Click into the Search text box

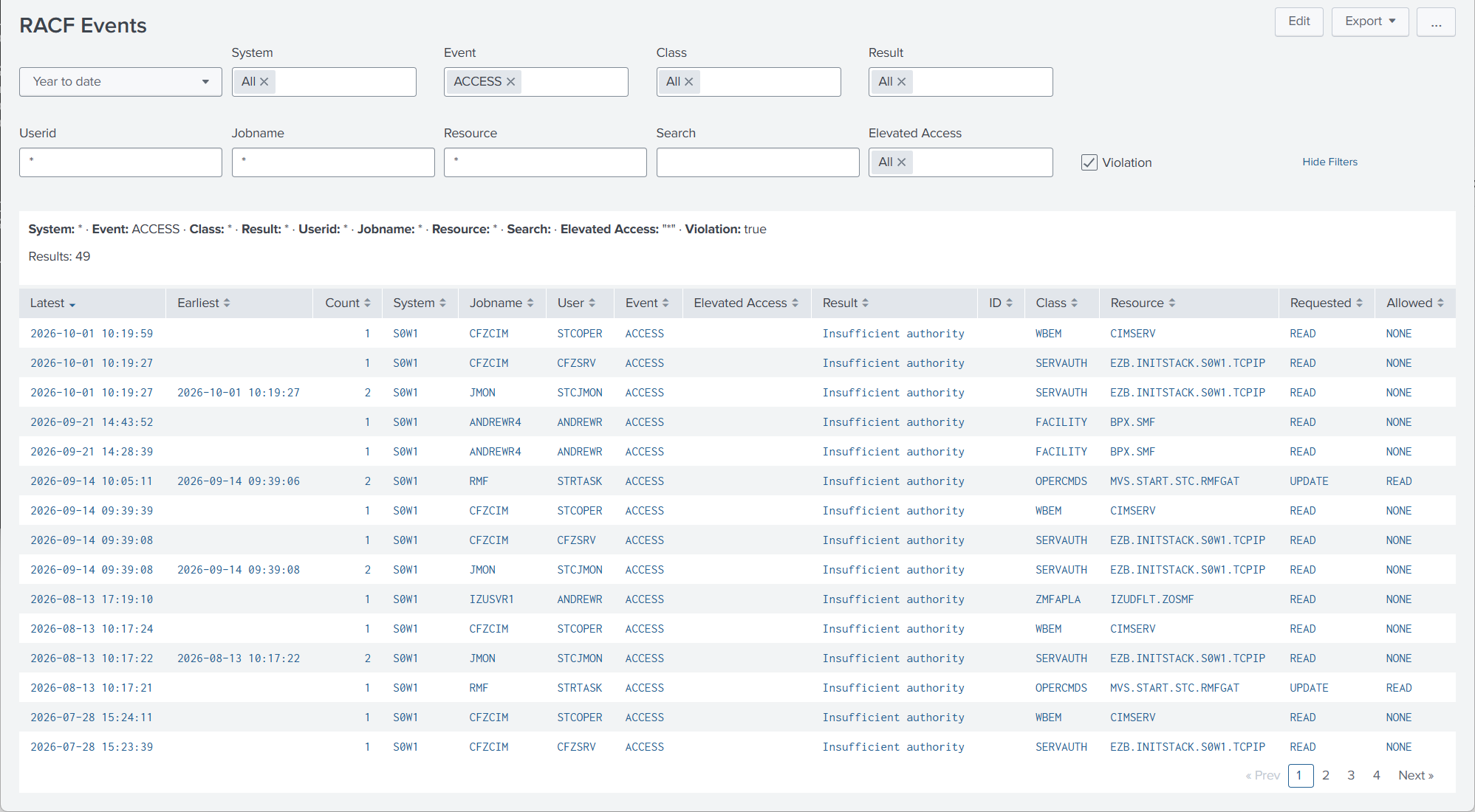click(758, 162)
